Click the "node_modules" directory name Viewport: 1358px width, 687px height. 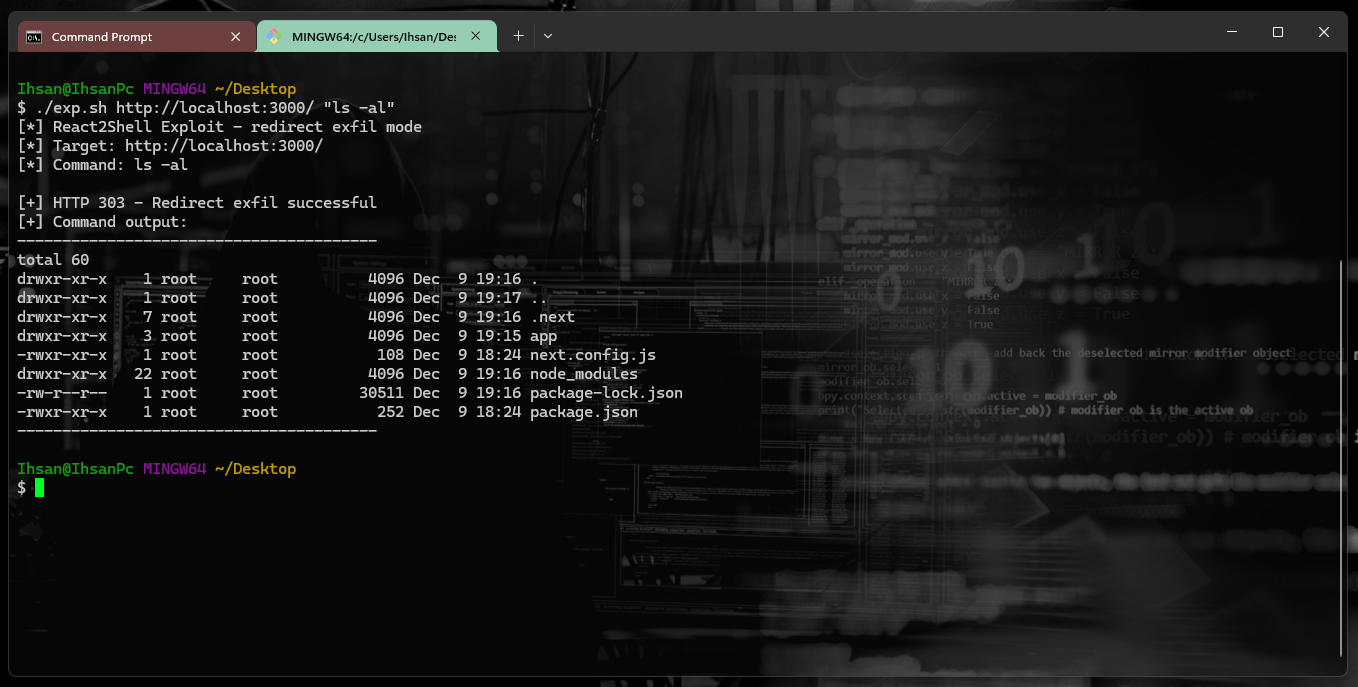click(584, 374)
